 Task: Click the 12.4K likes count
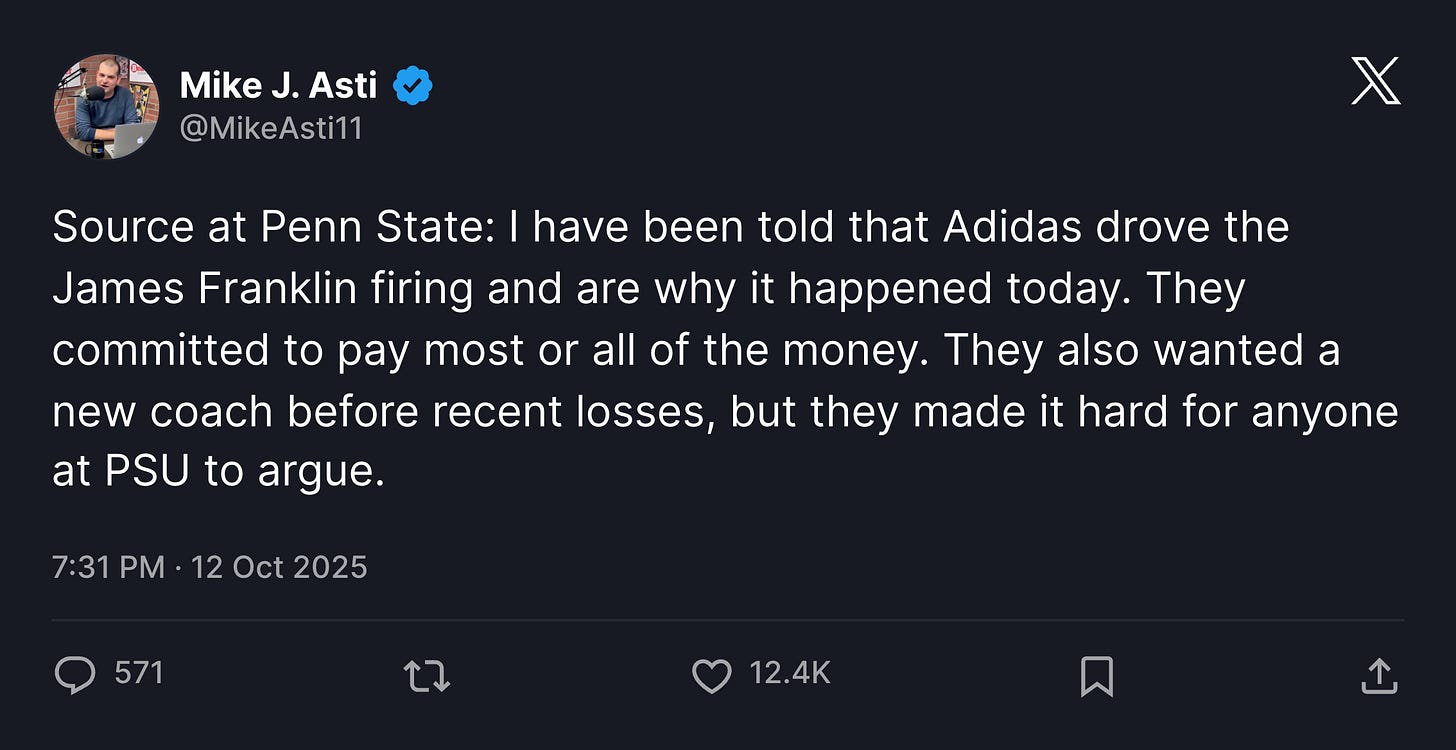click(790, 673)
